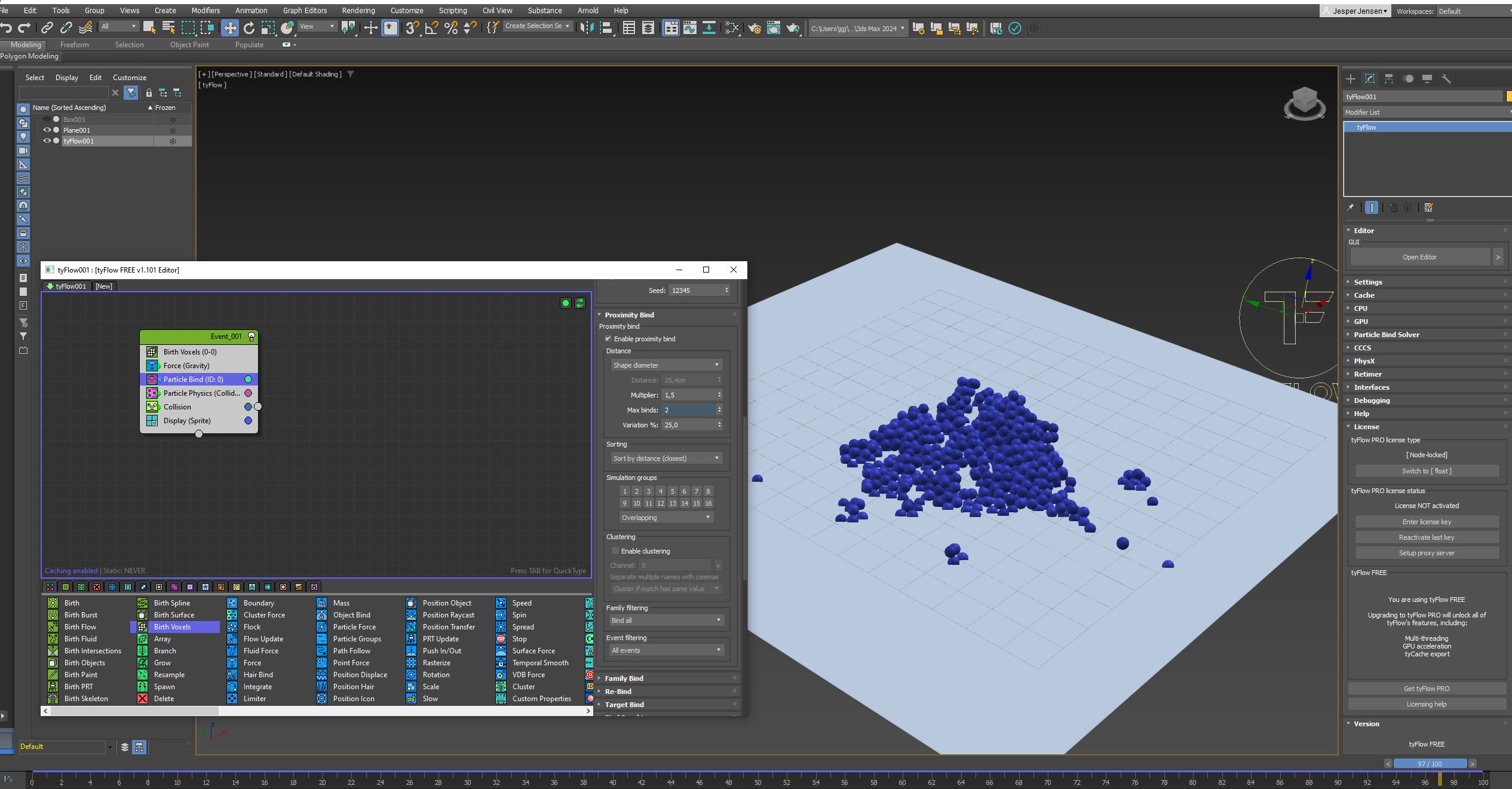Click the Particle Physics operator in Event_001
The width and height of the screenshot is (1512, 789).
(201, 393)
